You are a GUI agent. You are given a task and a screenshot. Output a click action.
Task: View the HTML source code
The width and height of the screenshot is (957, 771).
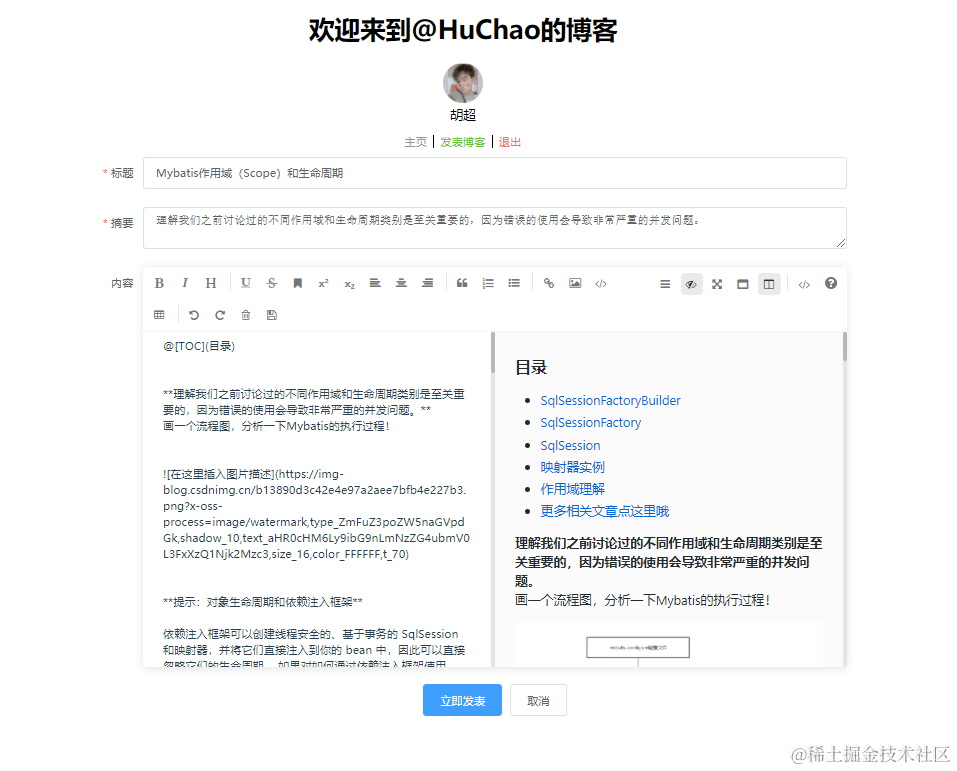point(804,284)
